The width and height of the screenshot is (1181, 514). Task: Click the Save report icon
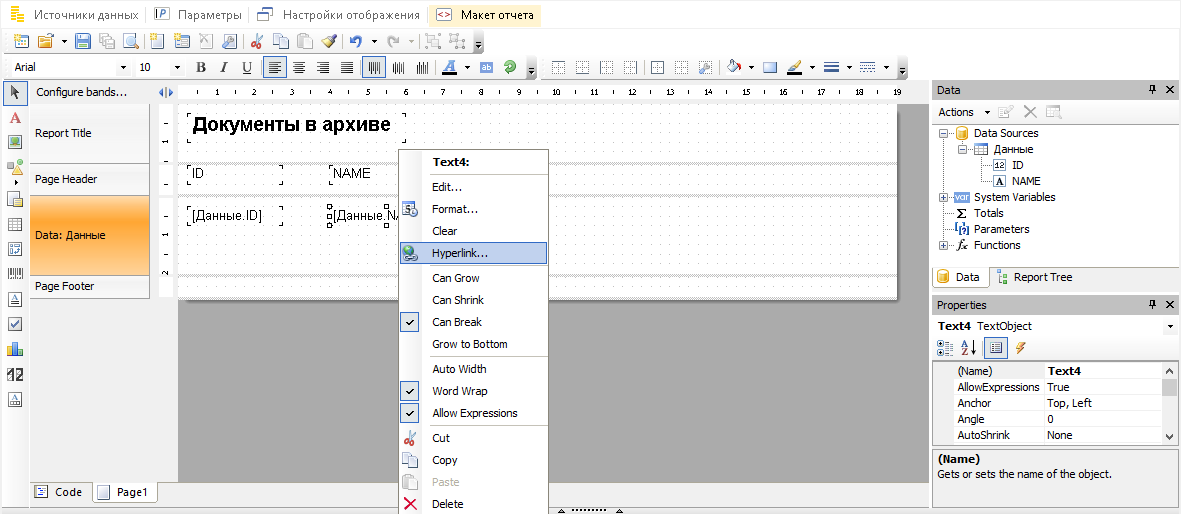point(83,41)
